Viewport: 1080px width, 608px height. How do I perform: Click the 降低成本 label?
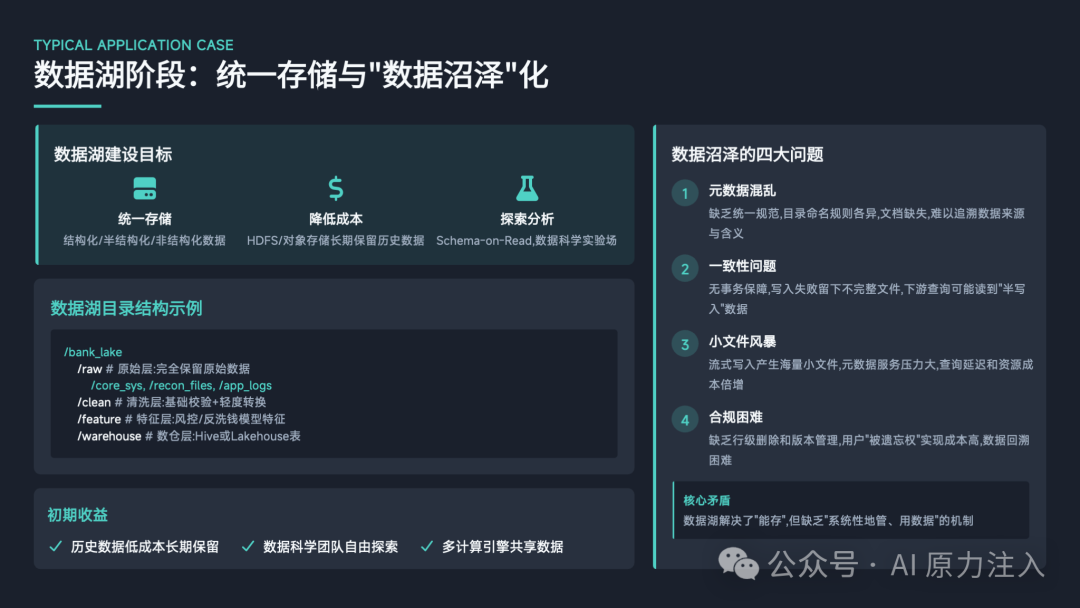point(335,219)
